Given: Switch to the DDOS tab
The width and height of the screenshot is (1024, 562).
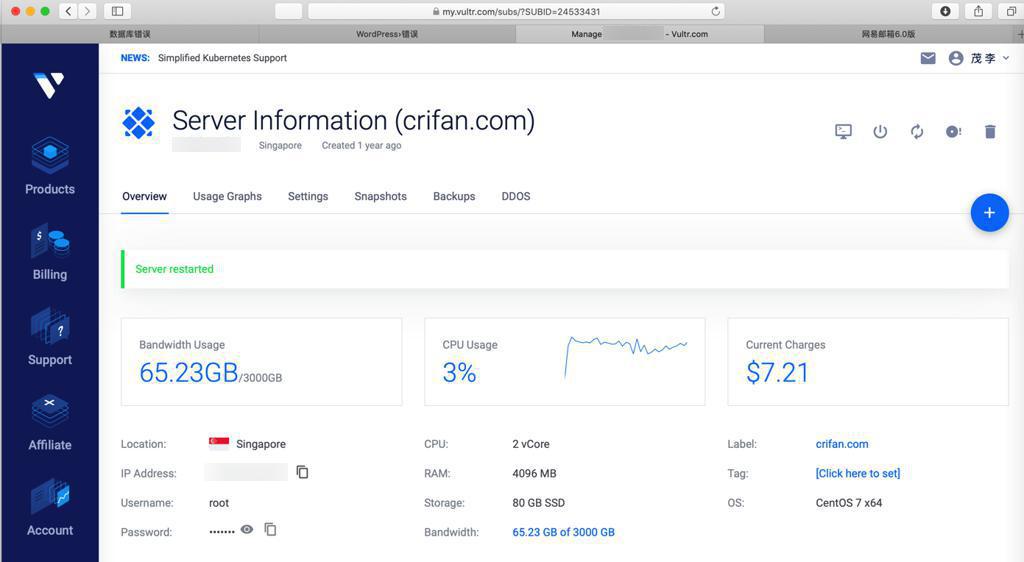Looking at the screenshot, I should point(516,196).
